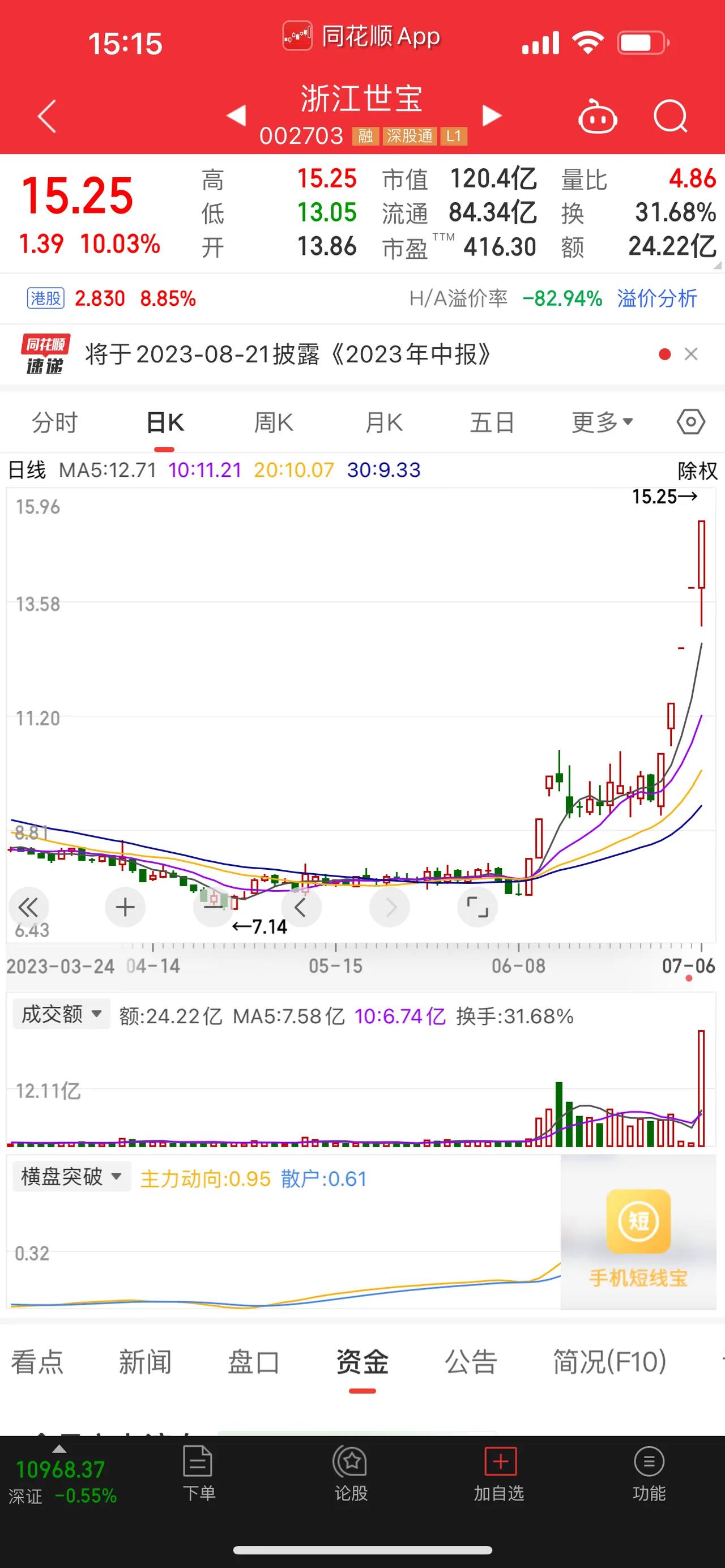Move chart right with chevron button
725x1568 pixels.
[390, 908]
